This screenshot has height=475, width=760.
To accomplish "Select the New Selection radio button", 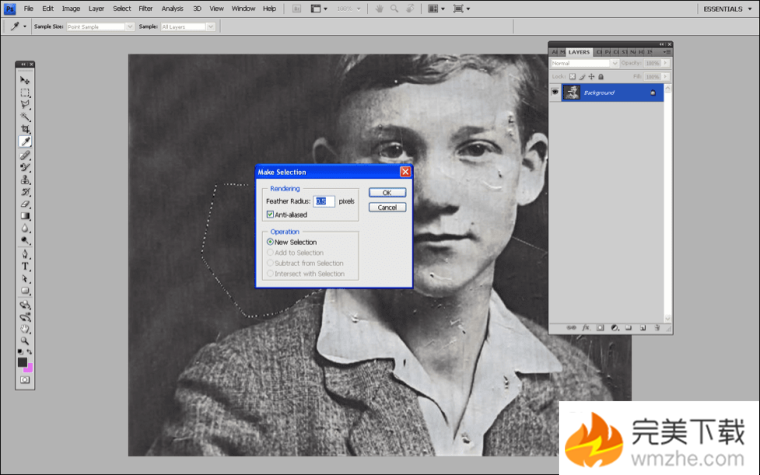I will tap(270, 242).
